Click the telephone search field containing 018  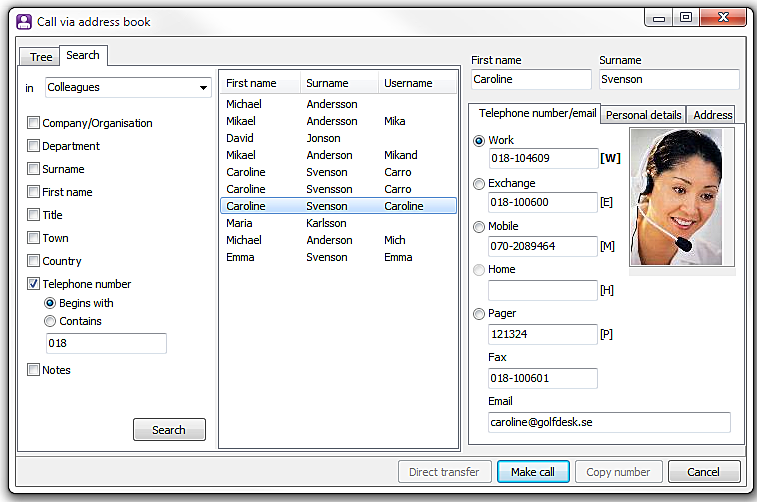[106, 343]
